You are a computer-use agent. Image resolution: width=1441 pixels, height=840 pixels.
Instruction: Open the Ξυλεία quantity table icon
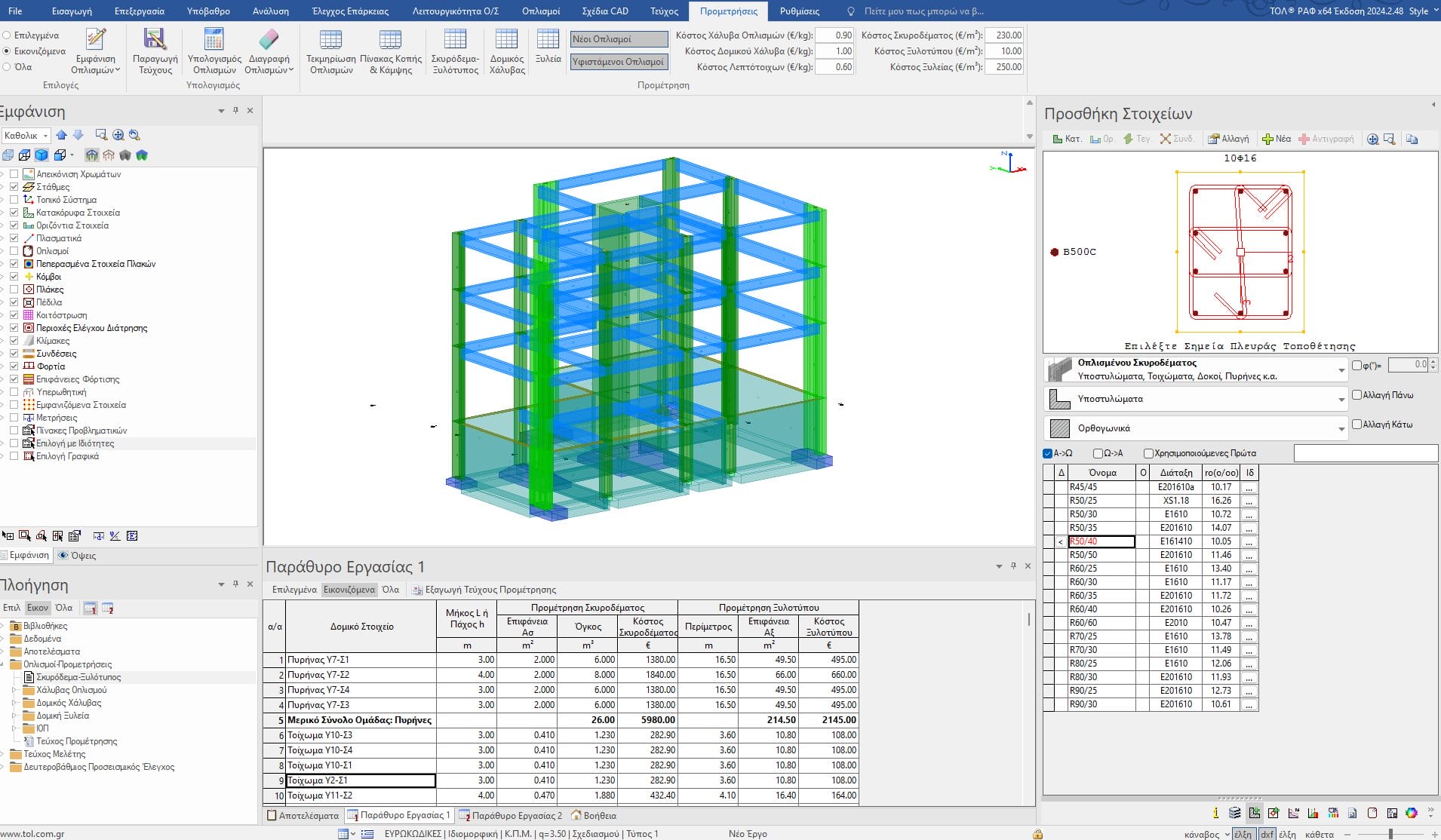pos(548,40)
